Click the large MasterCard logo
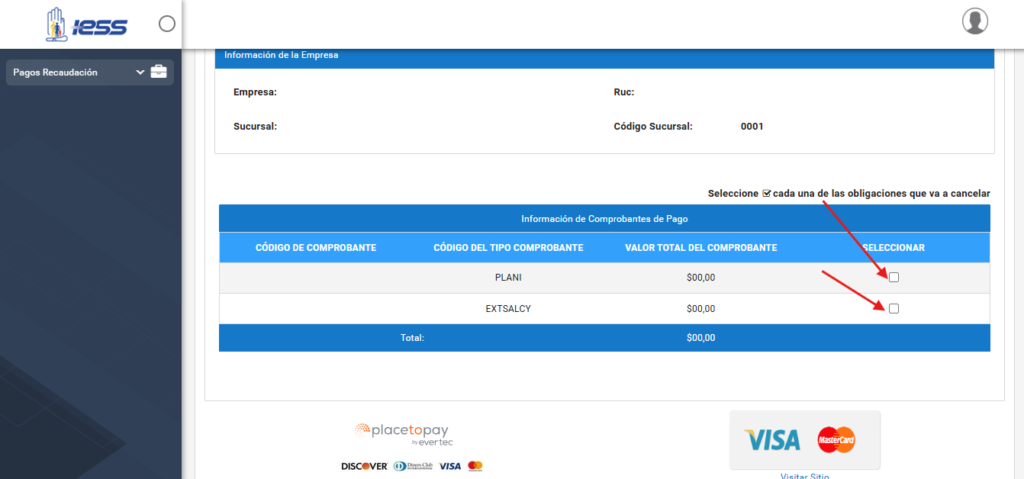 pyautogui.click(x=836, y=440)
